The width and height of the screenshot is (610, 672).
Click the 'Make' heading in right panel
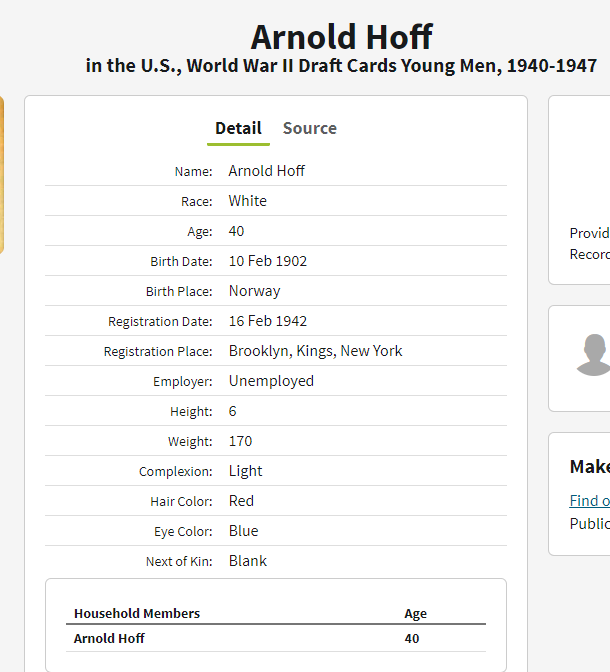(x=590, y=466)
